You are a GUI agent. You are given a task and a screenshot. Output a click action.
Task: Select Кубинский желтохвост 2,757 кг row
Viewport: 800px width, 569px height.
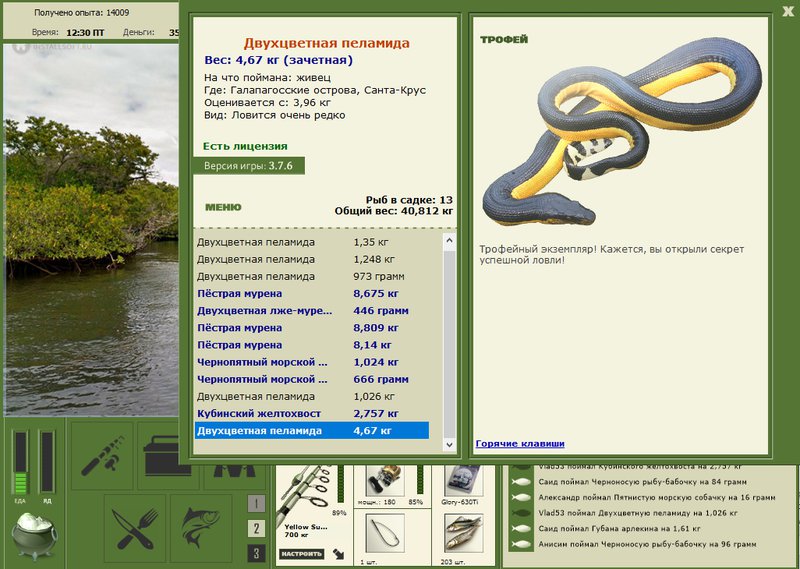(x=311, y=413)
